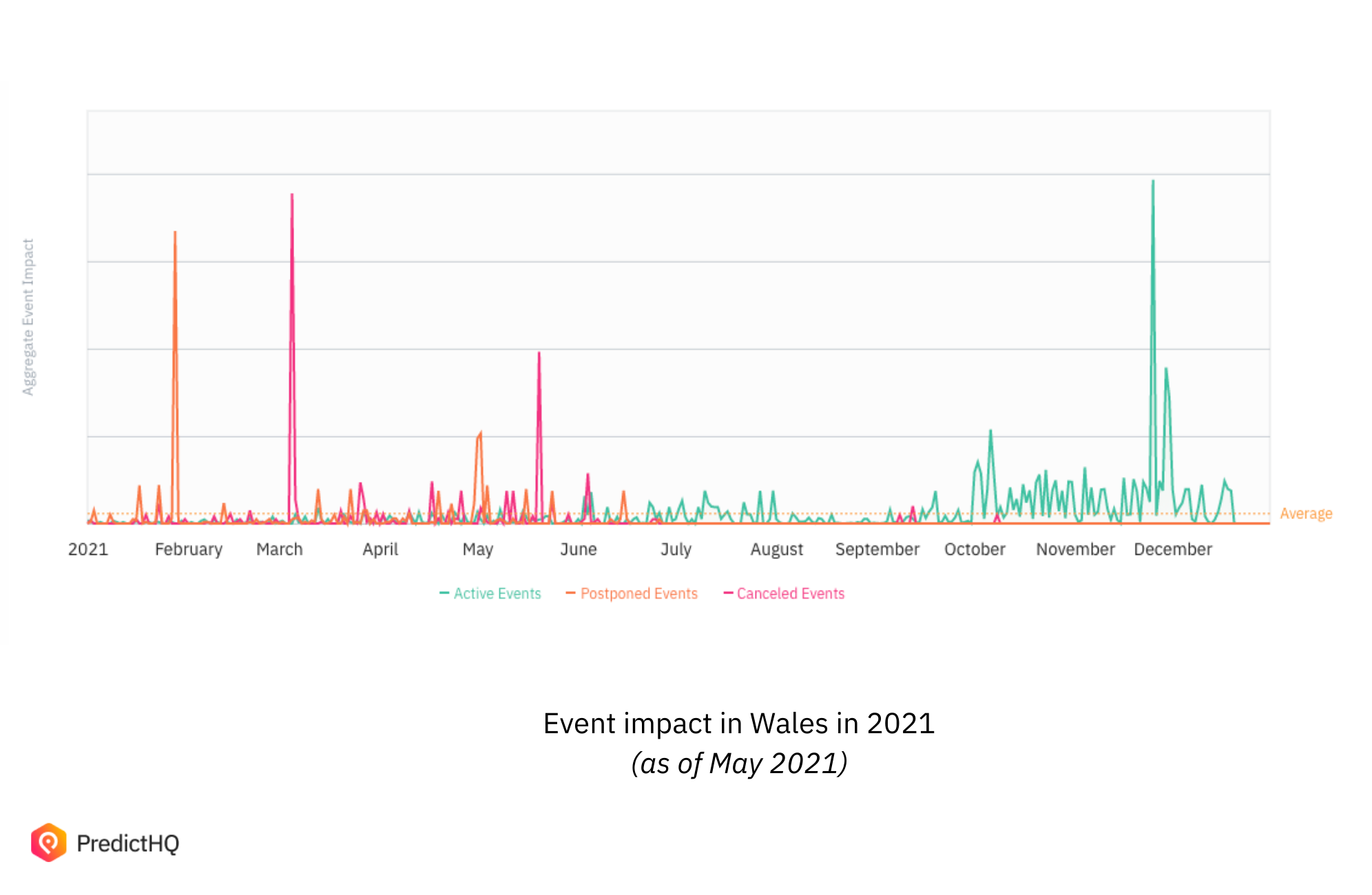The height and width of the screenshot is (895, 1372).
Task: Click the 2021 start axis label
Action: 88,549
